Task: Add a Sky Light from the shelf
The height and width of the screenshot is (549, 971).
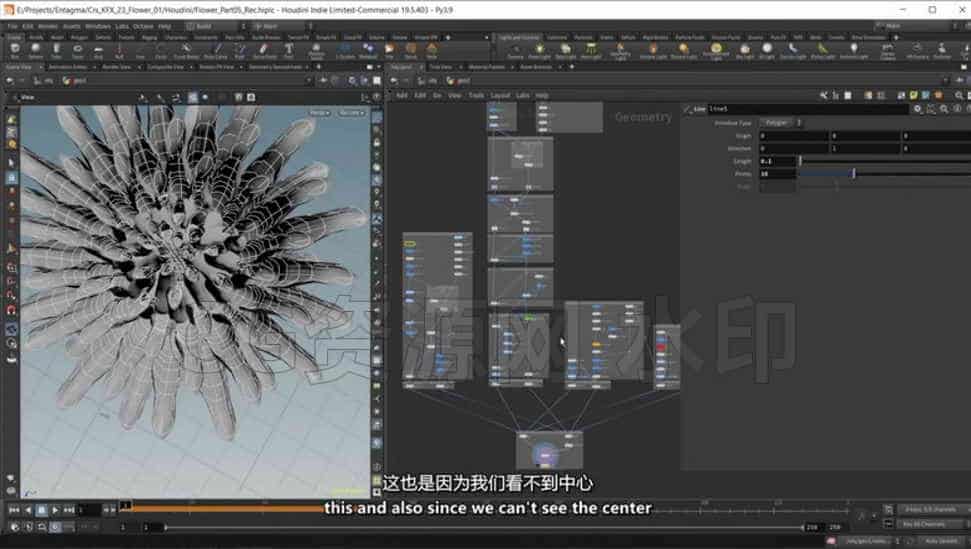Action: [744, 50]
